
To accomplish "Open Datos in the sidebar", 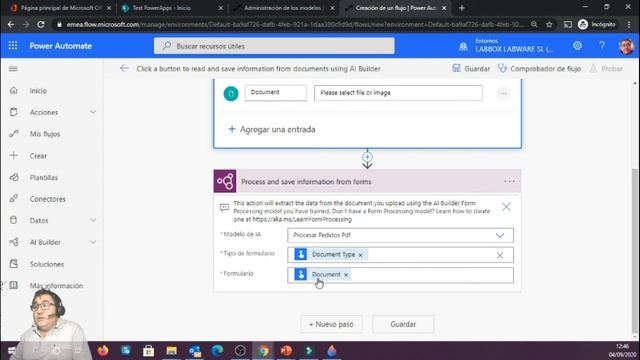I will point(39,220).
